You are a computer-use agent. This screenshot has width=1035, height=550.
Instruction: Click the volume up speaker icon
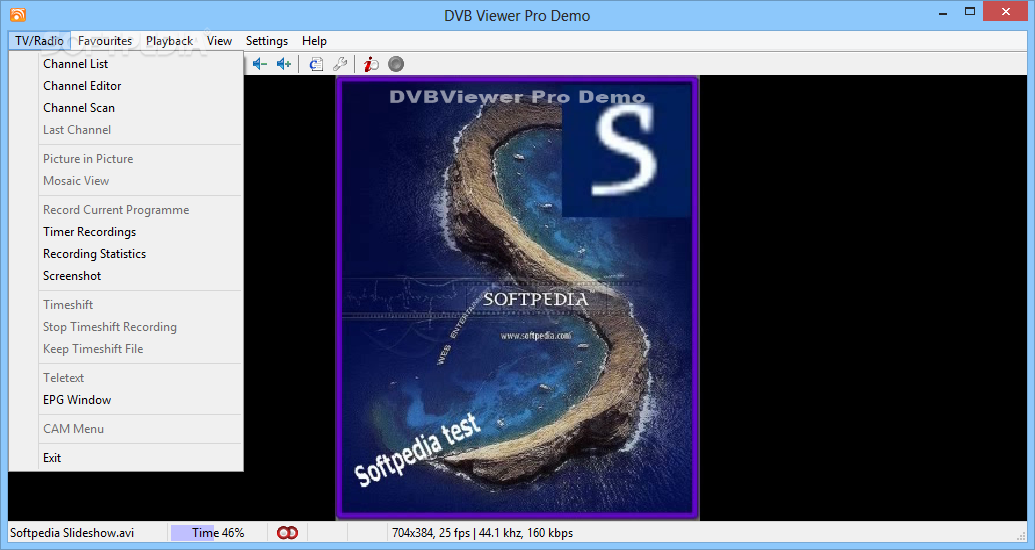point(284,64)
